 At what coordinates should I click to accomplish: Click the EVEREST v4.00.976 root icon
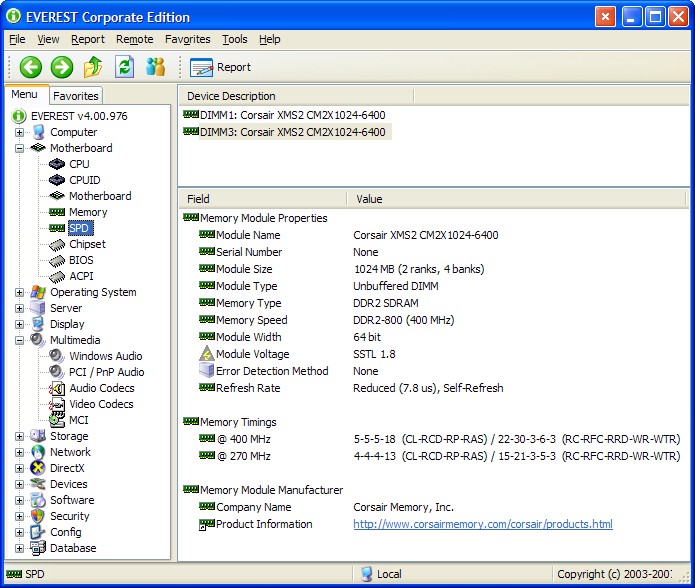click(19, 116)
